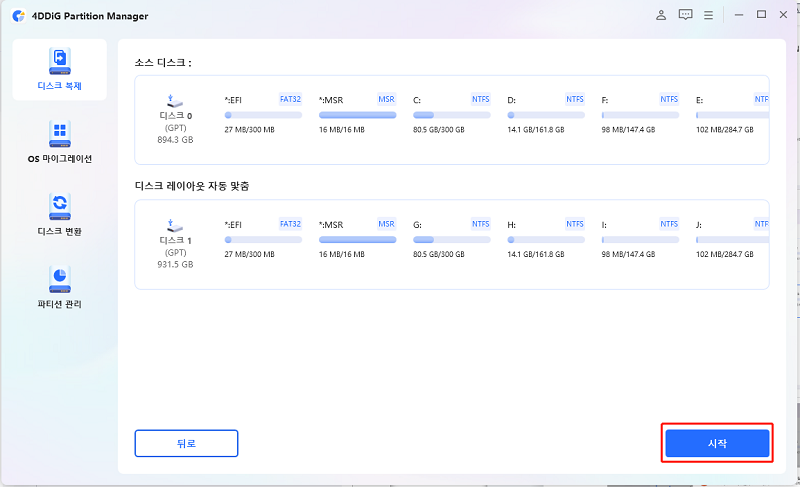This screenshot has height=487, width=800.
Task: Open the hamburger menu in title bar
Action: [x=708, y=15]
